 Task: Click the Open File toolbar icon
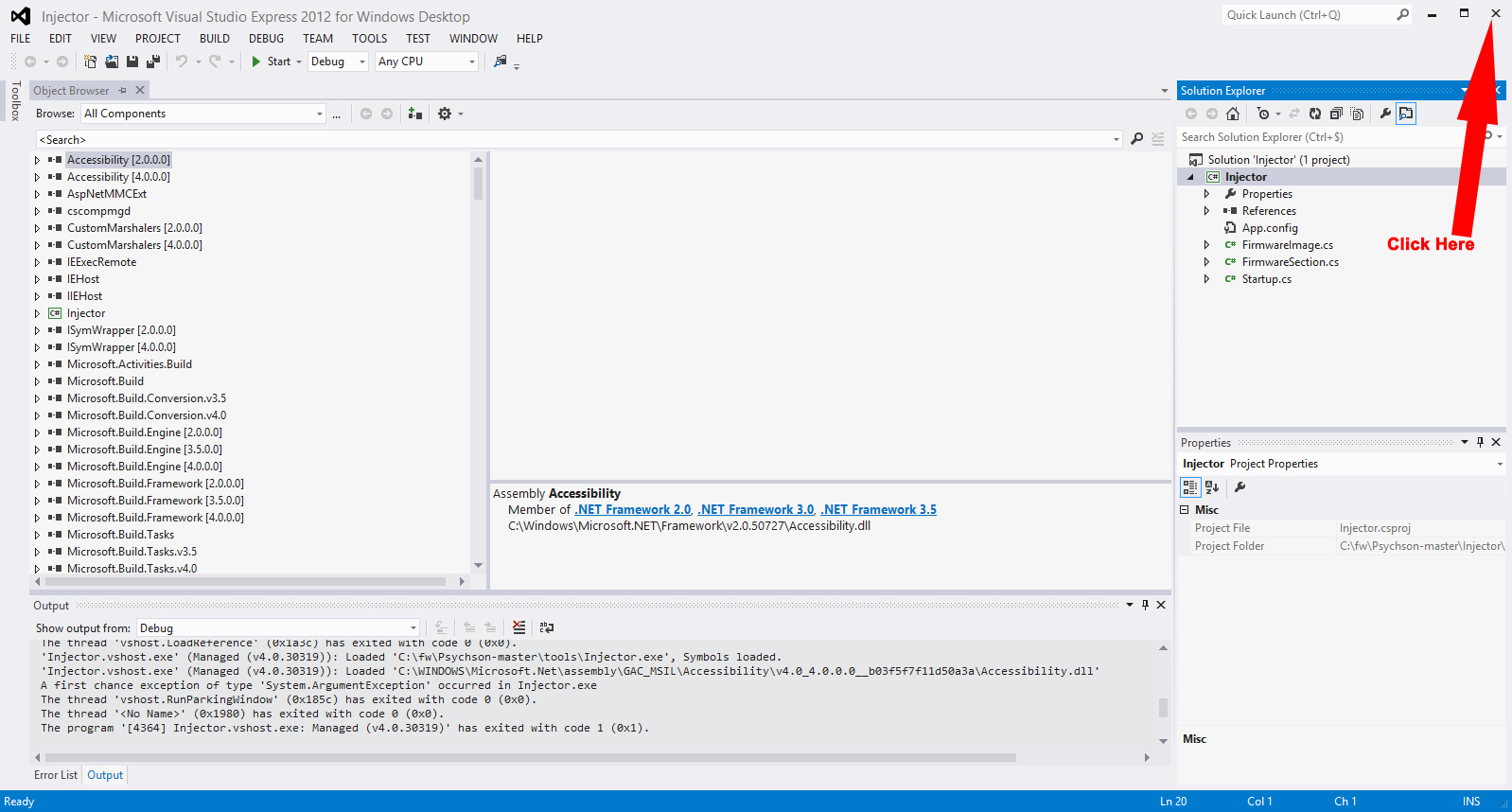tap(112, 62)
